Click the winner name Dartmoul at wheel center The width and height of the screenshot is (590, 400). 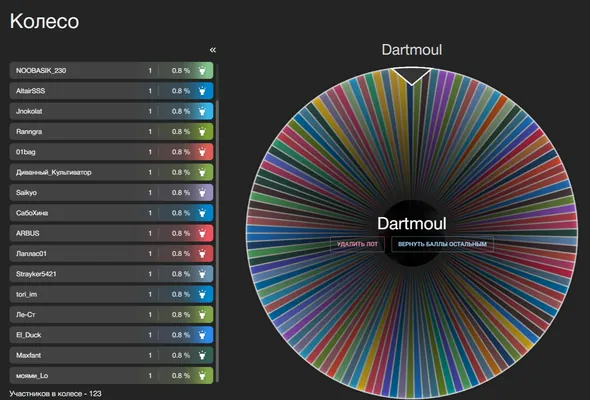412,224
